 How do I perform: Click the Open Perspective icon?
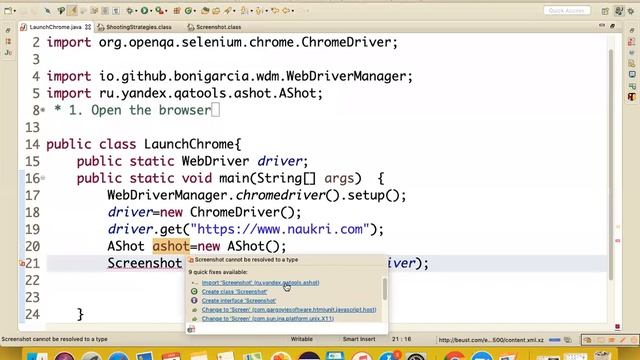(x=605, y=11)
